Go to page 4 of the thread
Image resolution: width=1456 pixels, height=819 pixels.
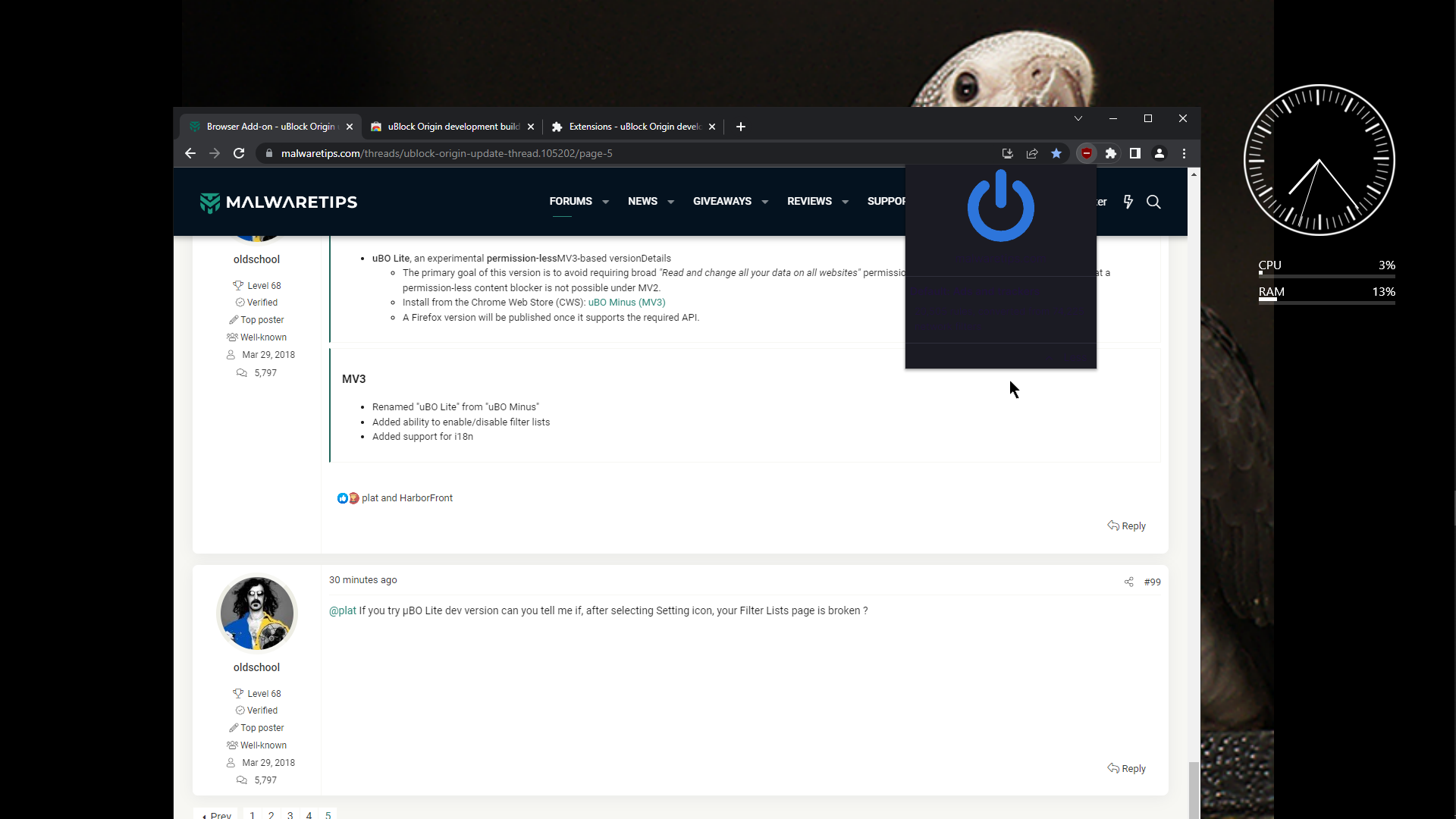pos(309,815)
